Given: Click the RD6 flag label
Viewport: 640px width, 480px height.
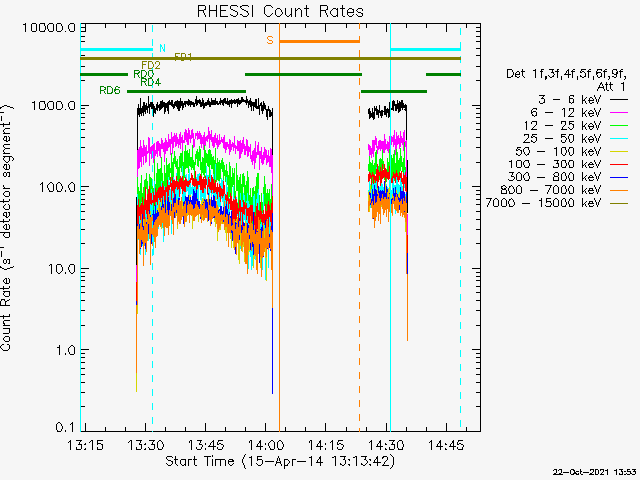Looking at the screenshot, I should click(110, 90).
